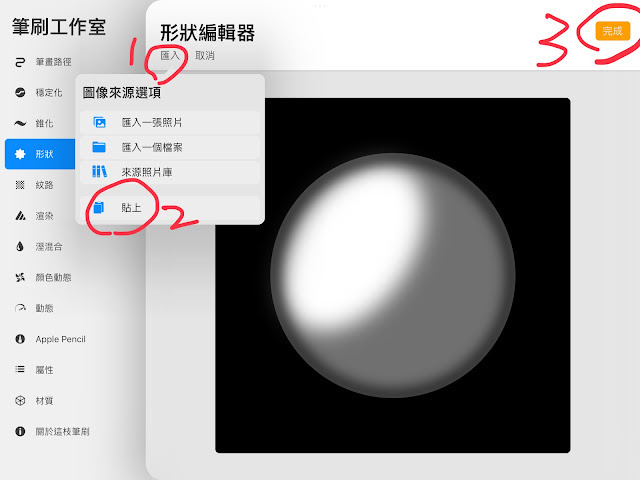Select the 紋路 grain icon
This screenshot has width=640, height=480.
click(20, 185)
